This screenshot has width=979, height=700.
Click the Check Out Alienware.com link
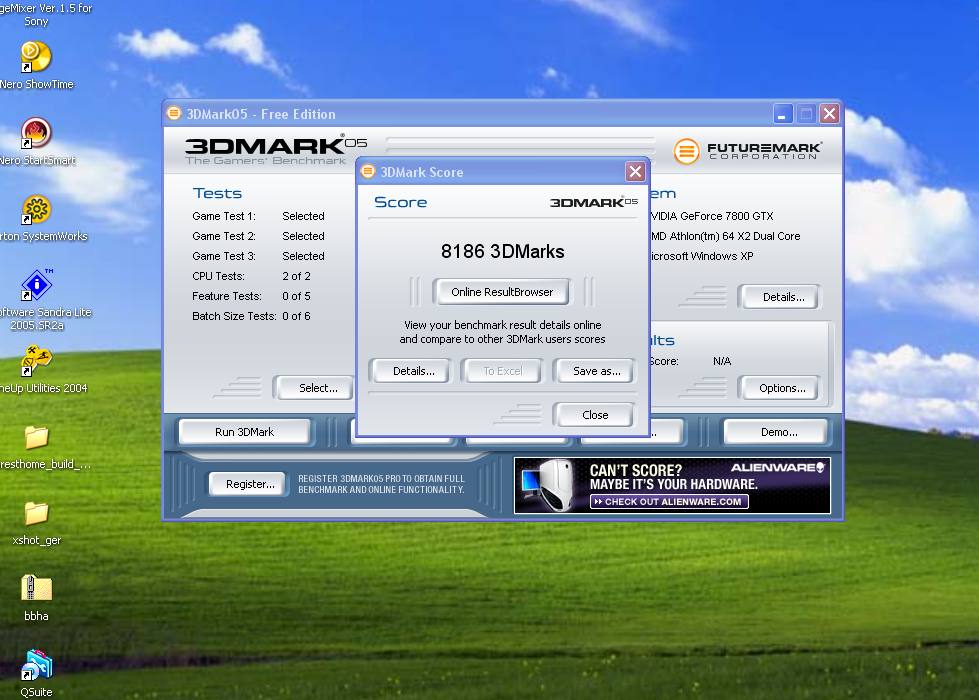[x=669, y=501]
